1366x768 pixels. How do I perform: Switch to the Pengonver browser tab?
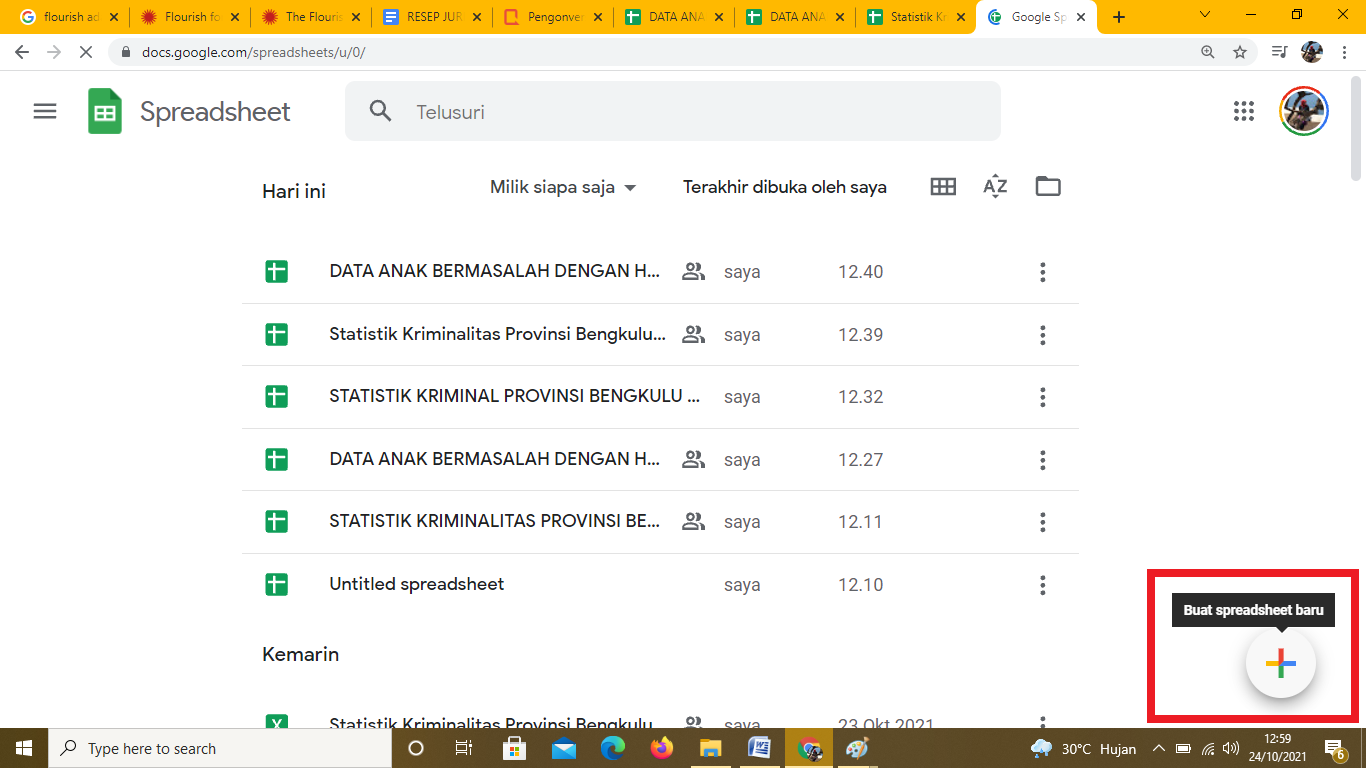pyautogui.click(x=554, y=17)
